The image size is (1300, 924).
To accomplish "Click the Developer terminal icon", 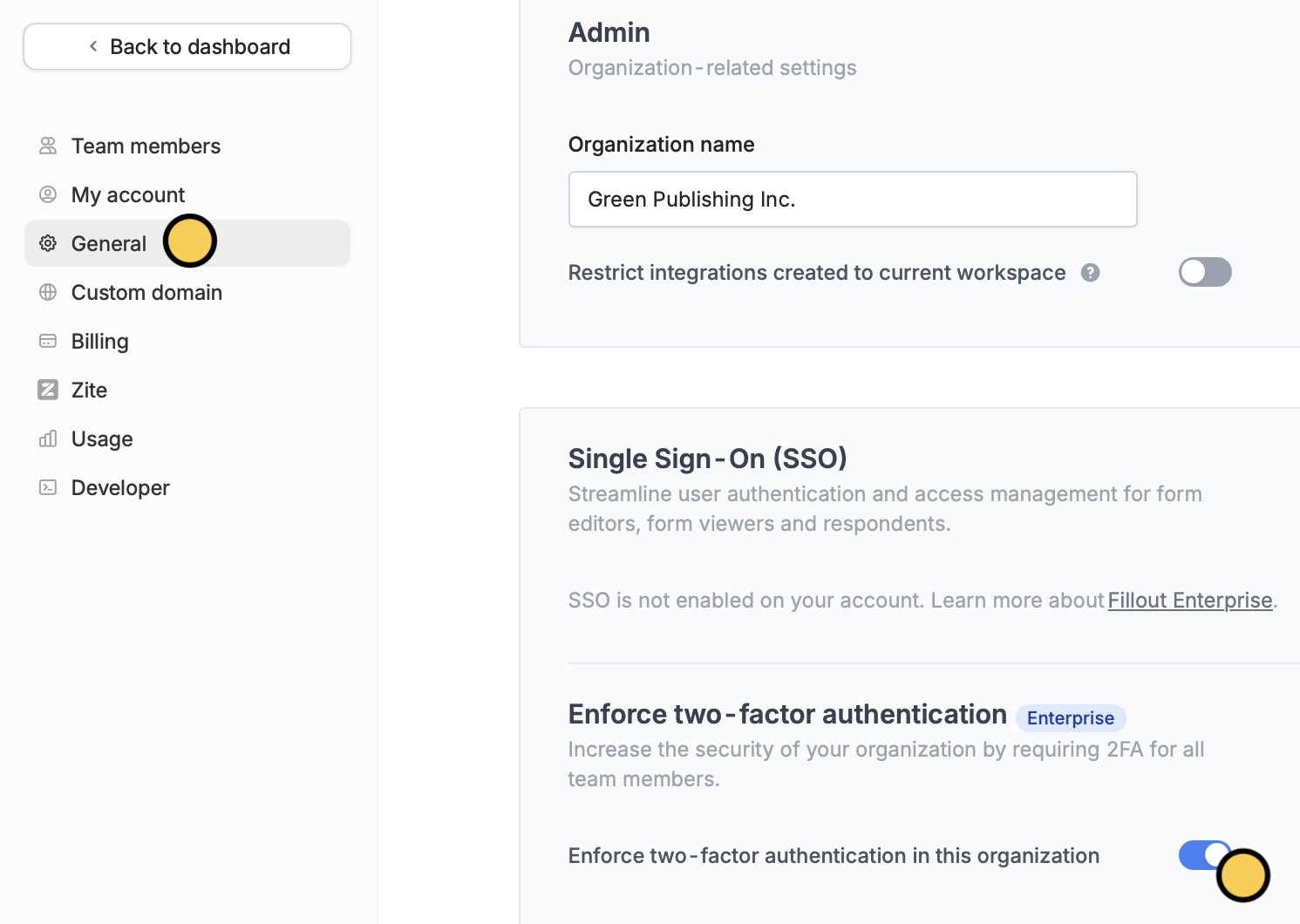I will (48, 487).
